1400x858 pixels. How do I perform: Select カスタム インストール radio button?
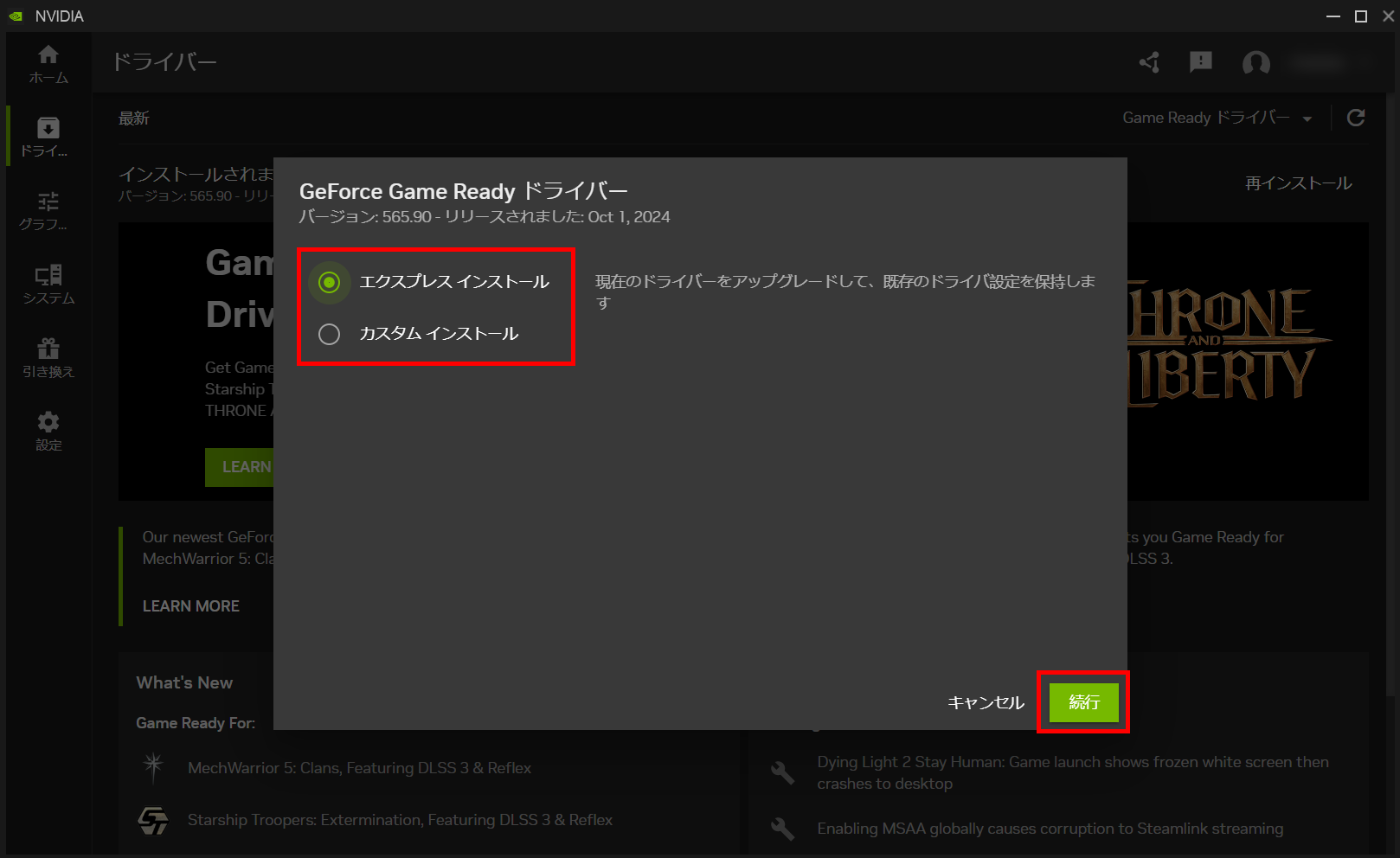[329, 334]
